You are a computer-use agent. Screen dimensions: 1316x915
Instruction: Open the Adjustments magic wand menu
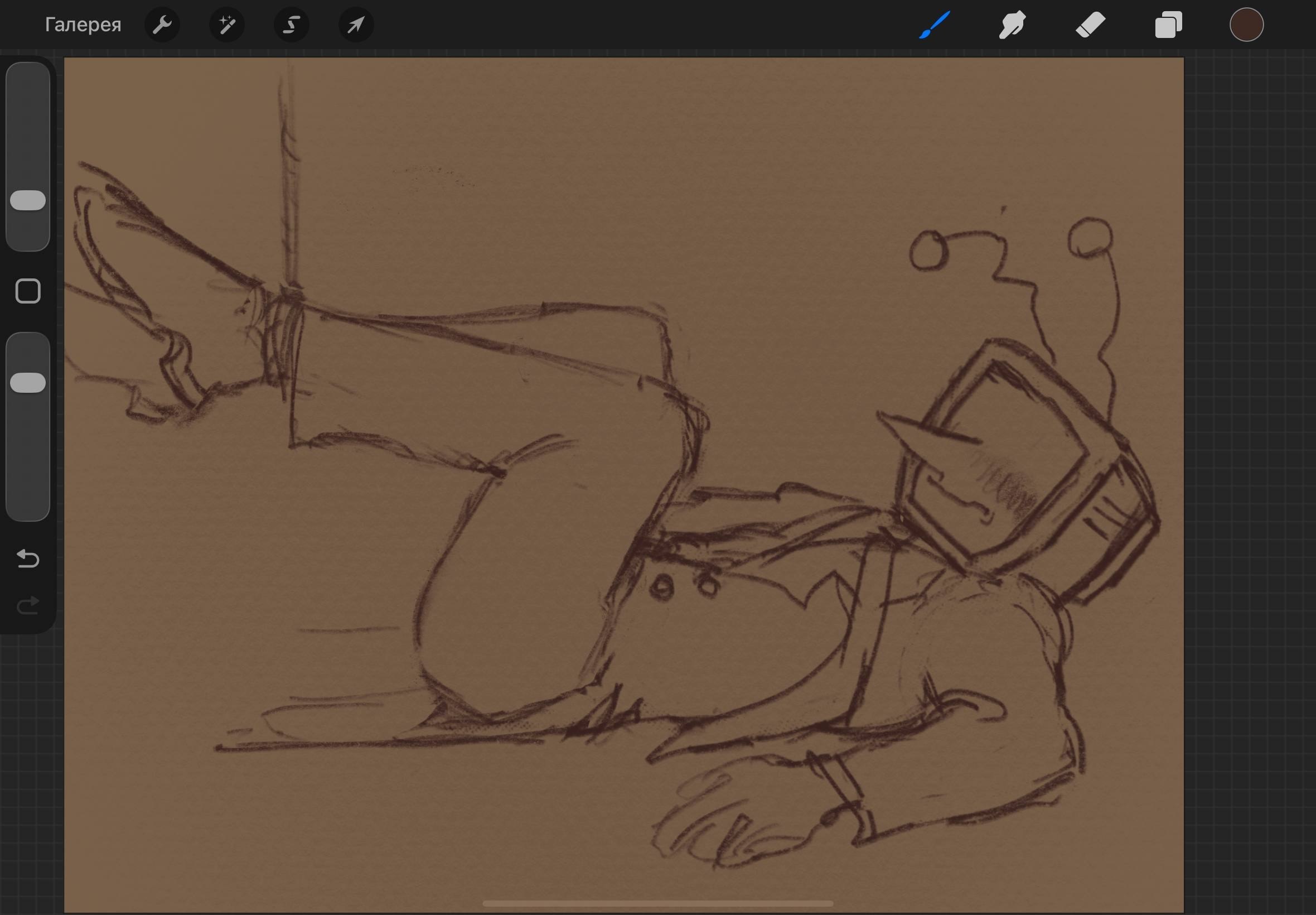tap(227, 25)
